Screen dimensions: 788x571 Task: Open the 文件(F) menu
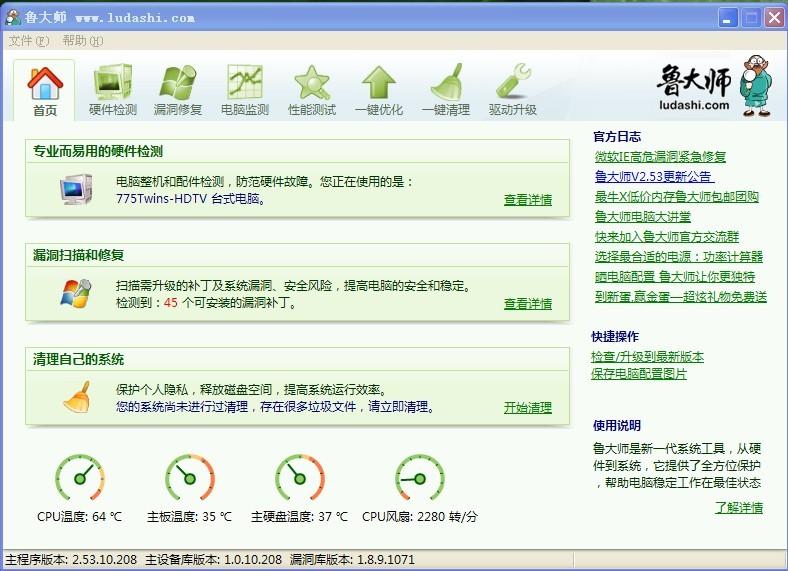click(x=28, y=41)
